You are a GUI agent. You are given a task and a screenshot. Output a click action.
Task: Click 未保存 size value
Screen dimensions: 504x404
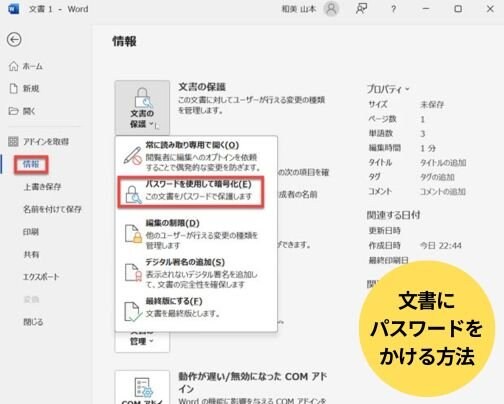pyautogui.click(x=432, y=105)
